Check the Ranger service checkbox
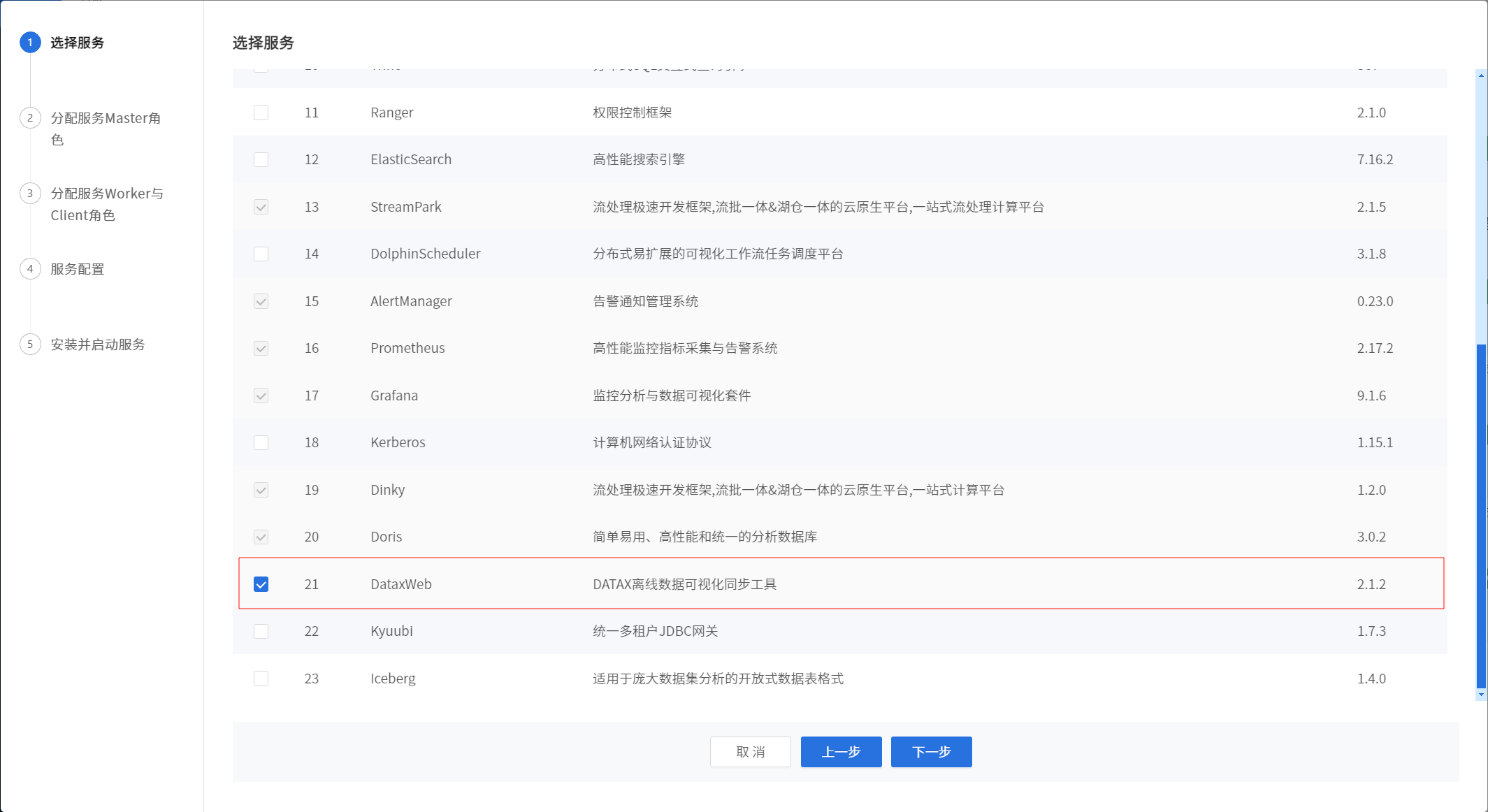The height and width of the screenshot is (812, 1488). point(261,113)
